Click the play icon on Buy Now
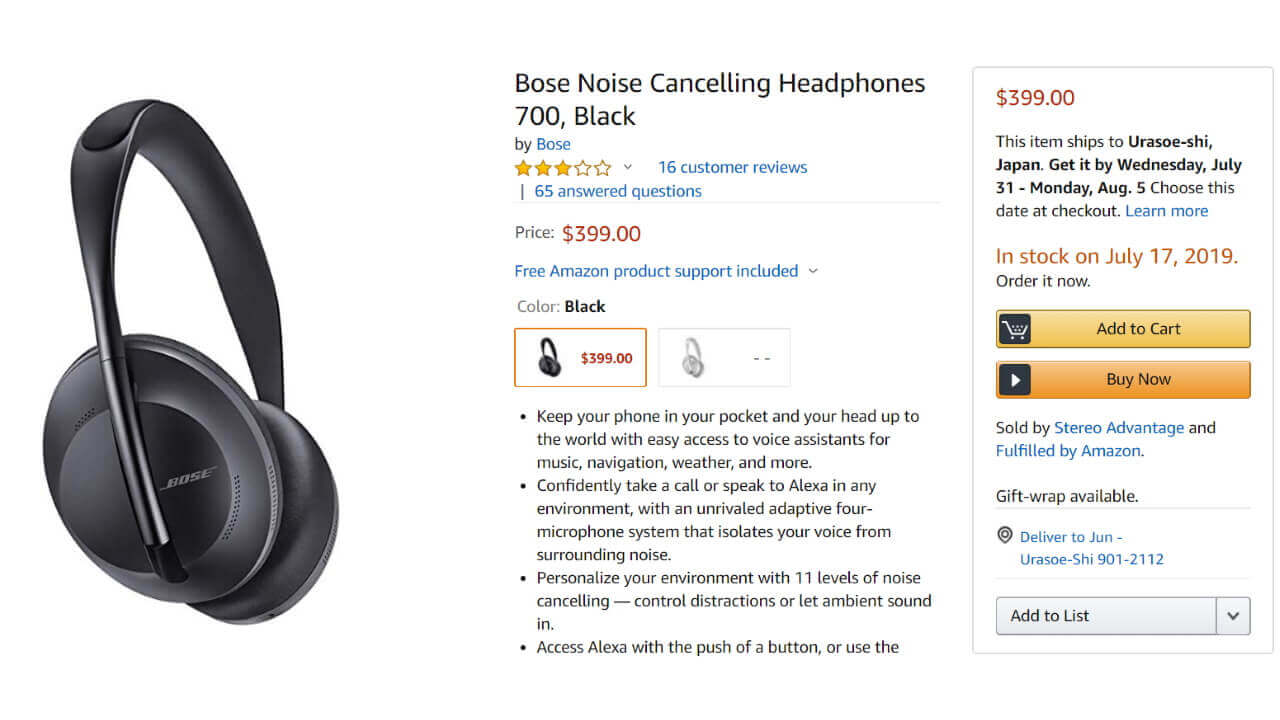 point(1015,380)
